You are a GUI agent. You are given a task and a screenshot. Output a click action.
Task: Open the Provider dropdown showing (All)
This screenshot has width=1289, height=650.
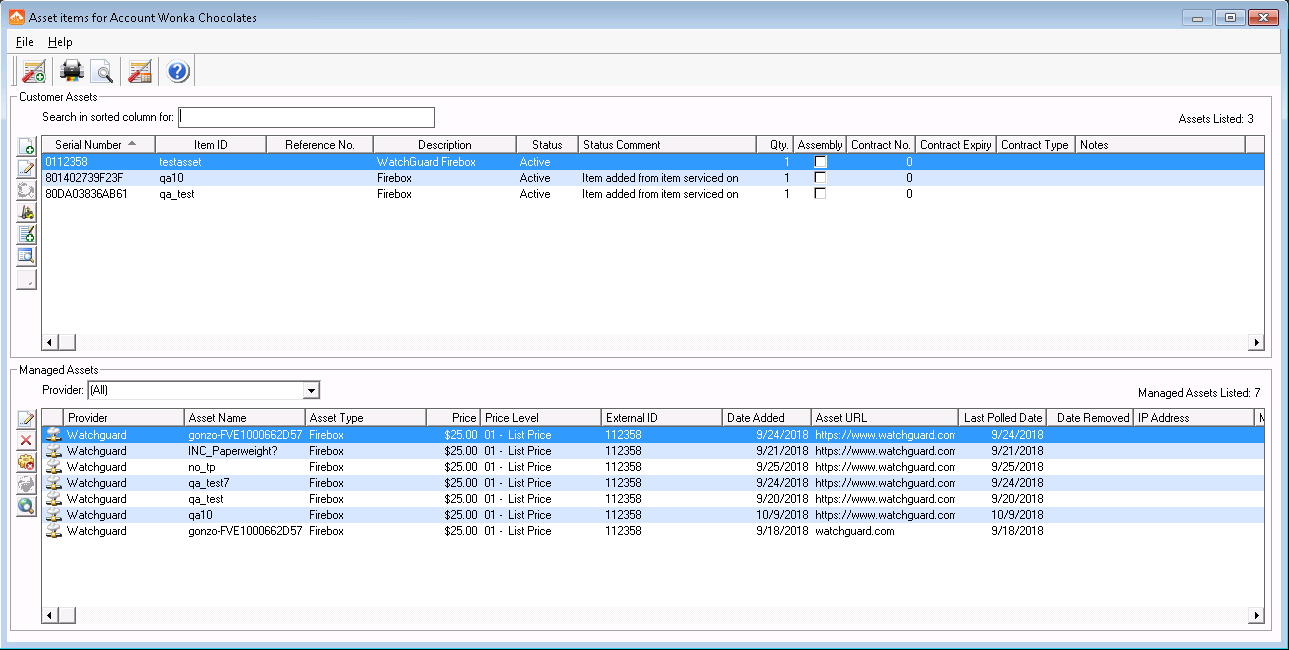pos(311,389)
